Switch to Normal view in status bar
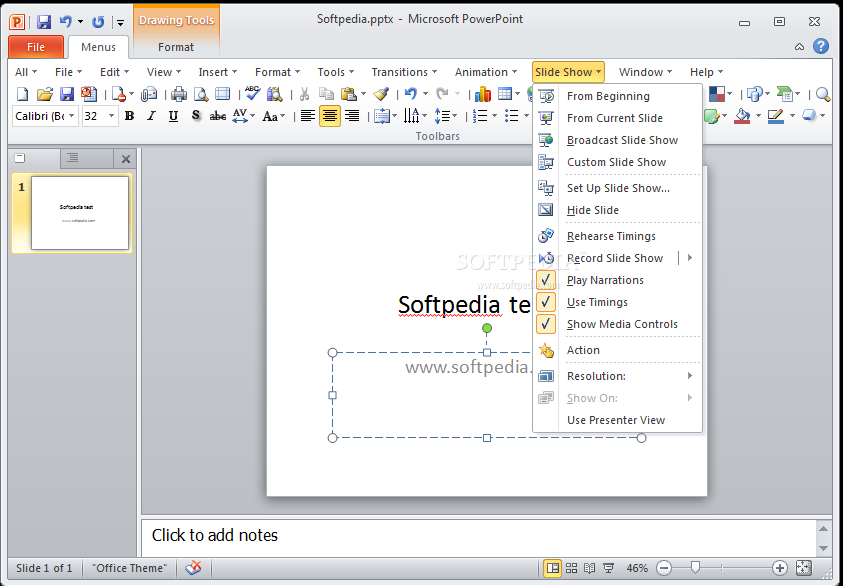Screen dimensions: 843x586 [x=552, y=568]
